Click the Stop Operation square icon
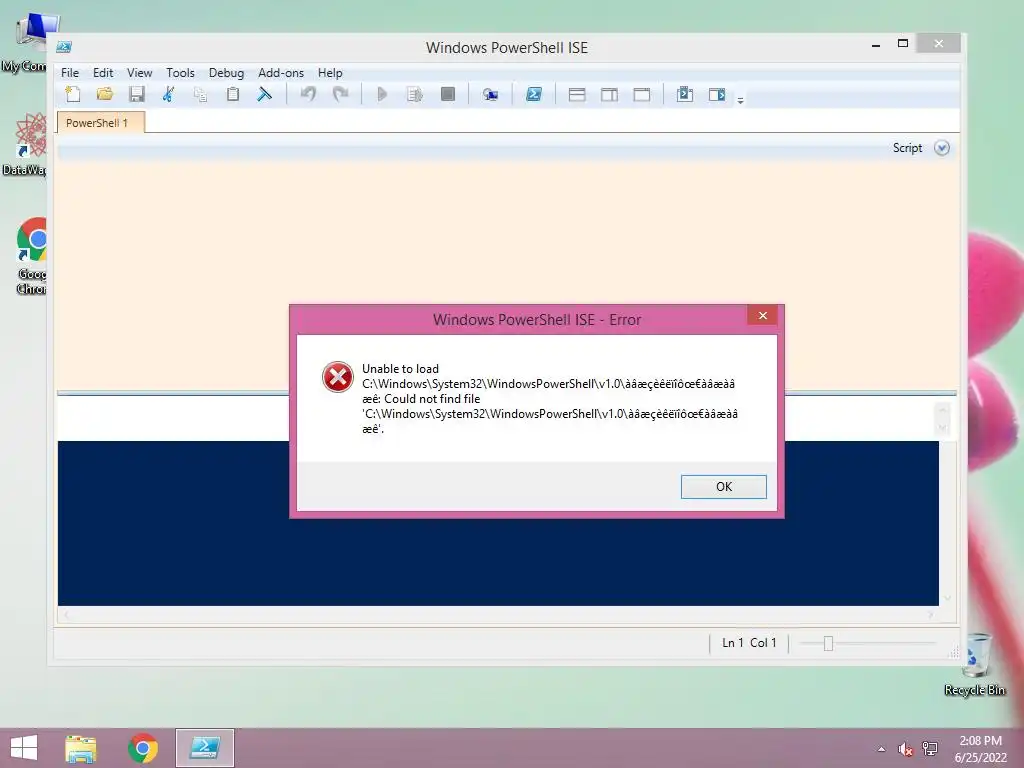 point(448,95)
